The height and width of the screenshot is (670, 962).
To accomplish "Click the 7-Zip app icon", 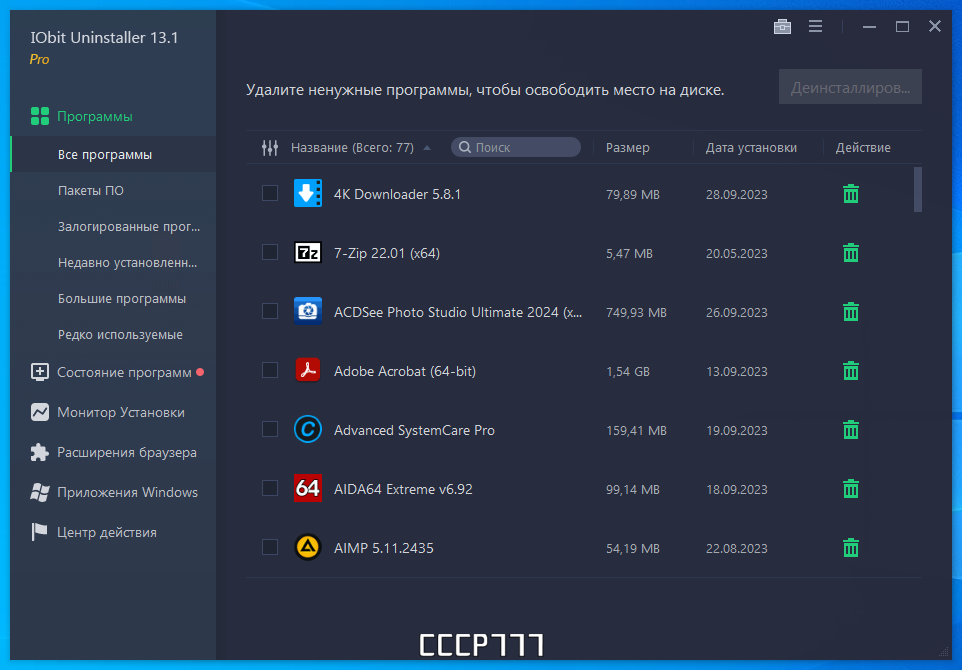I will coord(308,252).
